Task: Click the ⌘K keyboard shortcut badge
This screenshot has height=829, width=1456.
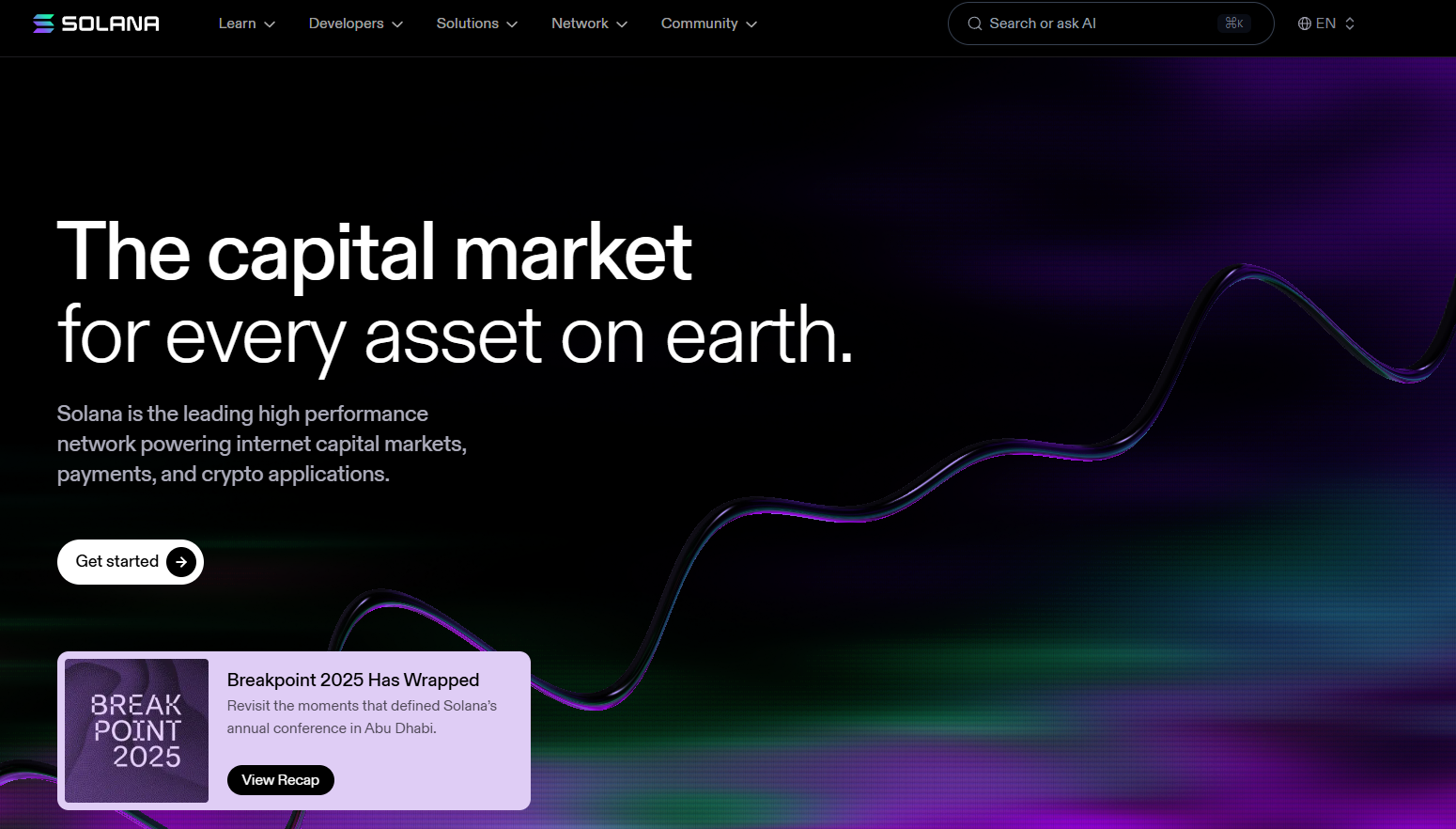Action: [x=1233, y=23]
